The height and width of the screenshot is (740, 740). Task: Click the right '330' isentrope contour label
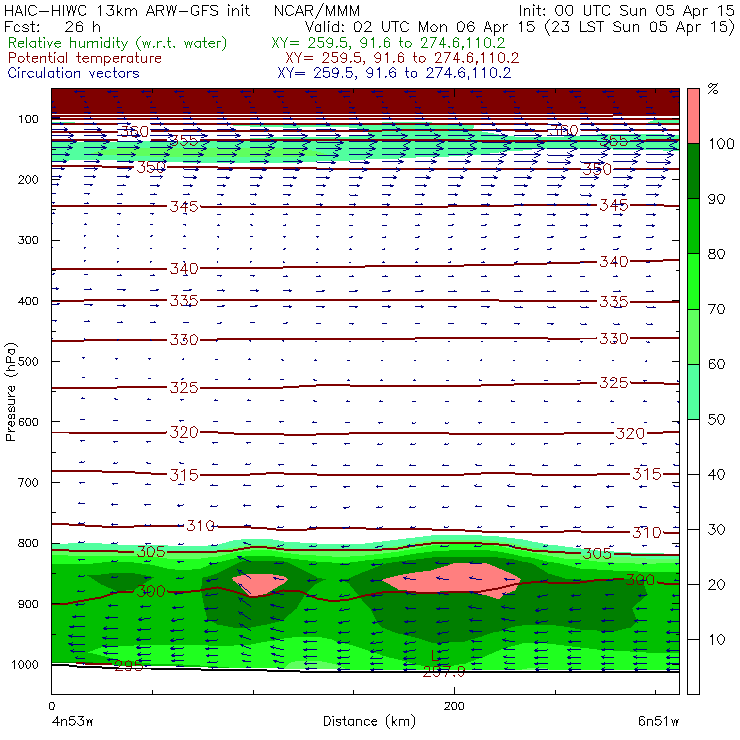click(614, 338)
